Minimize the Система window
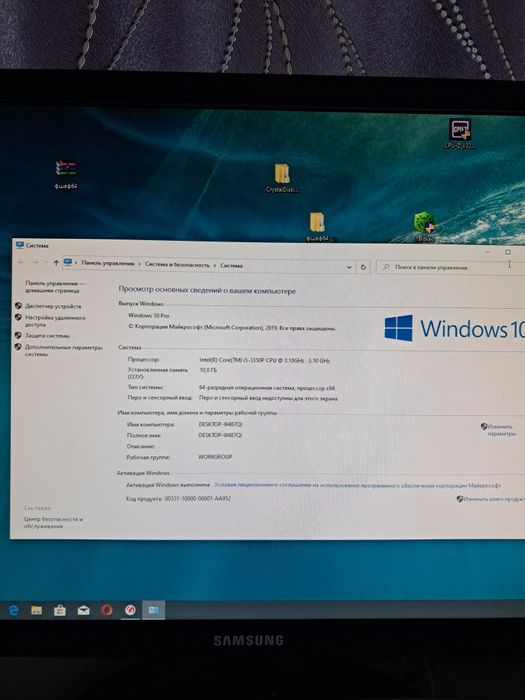This screenshot has width=525, height=700. click(x=487, y=252)
